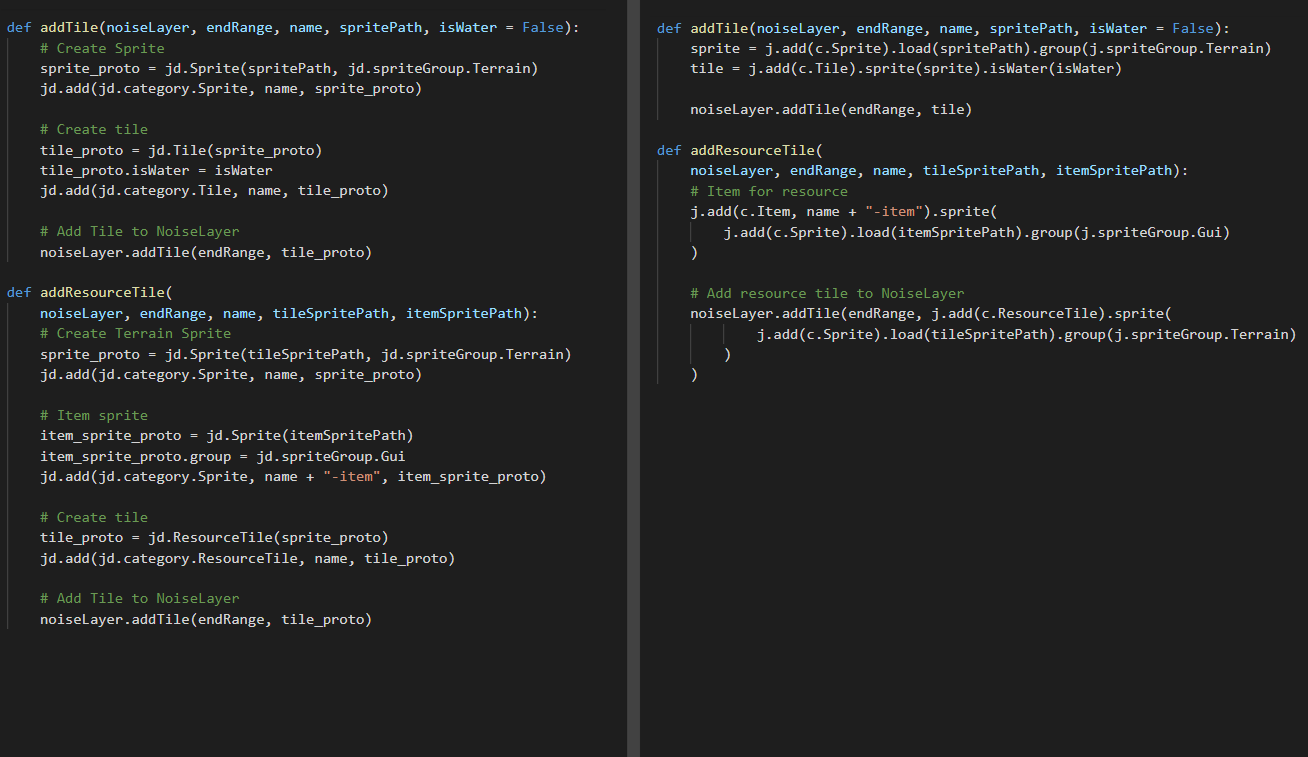Screen dimensions: 1308x757
Task: Click line 'jd.add(jd.category.Tile, name, tile_proto)'
Action: coord(214,190)
